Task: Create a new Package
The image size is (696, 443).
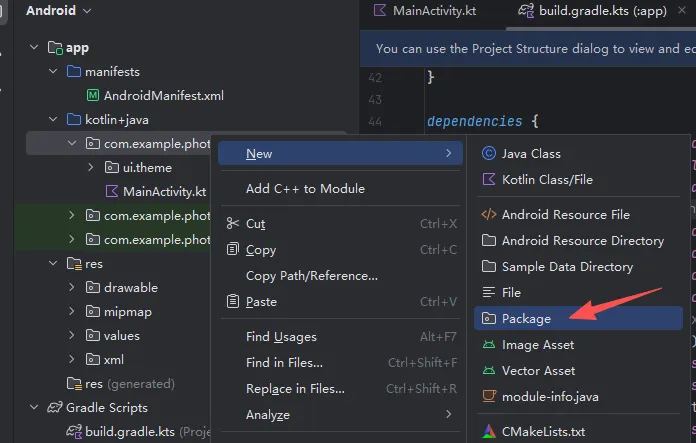Action: coord(578,318)
